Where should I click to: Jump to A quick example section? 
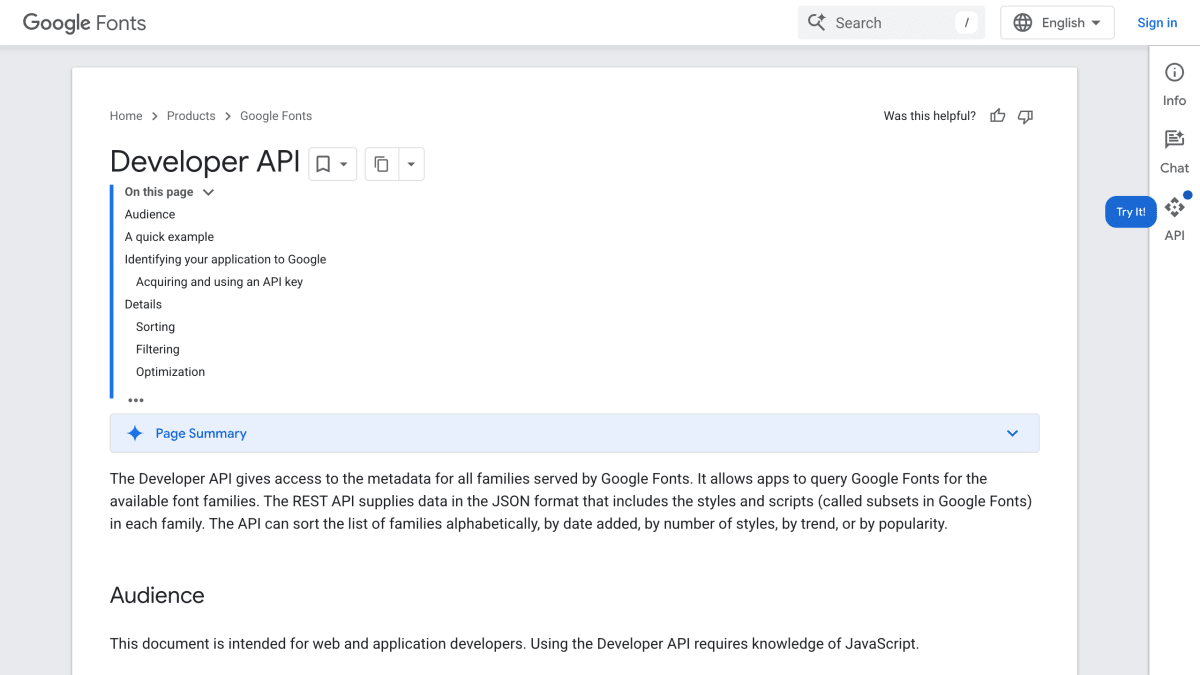pyautogui.click(x=169, y=237)
